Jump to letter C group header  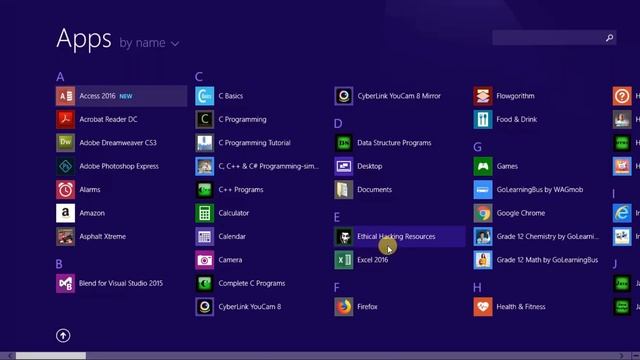coord(199,77)
